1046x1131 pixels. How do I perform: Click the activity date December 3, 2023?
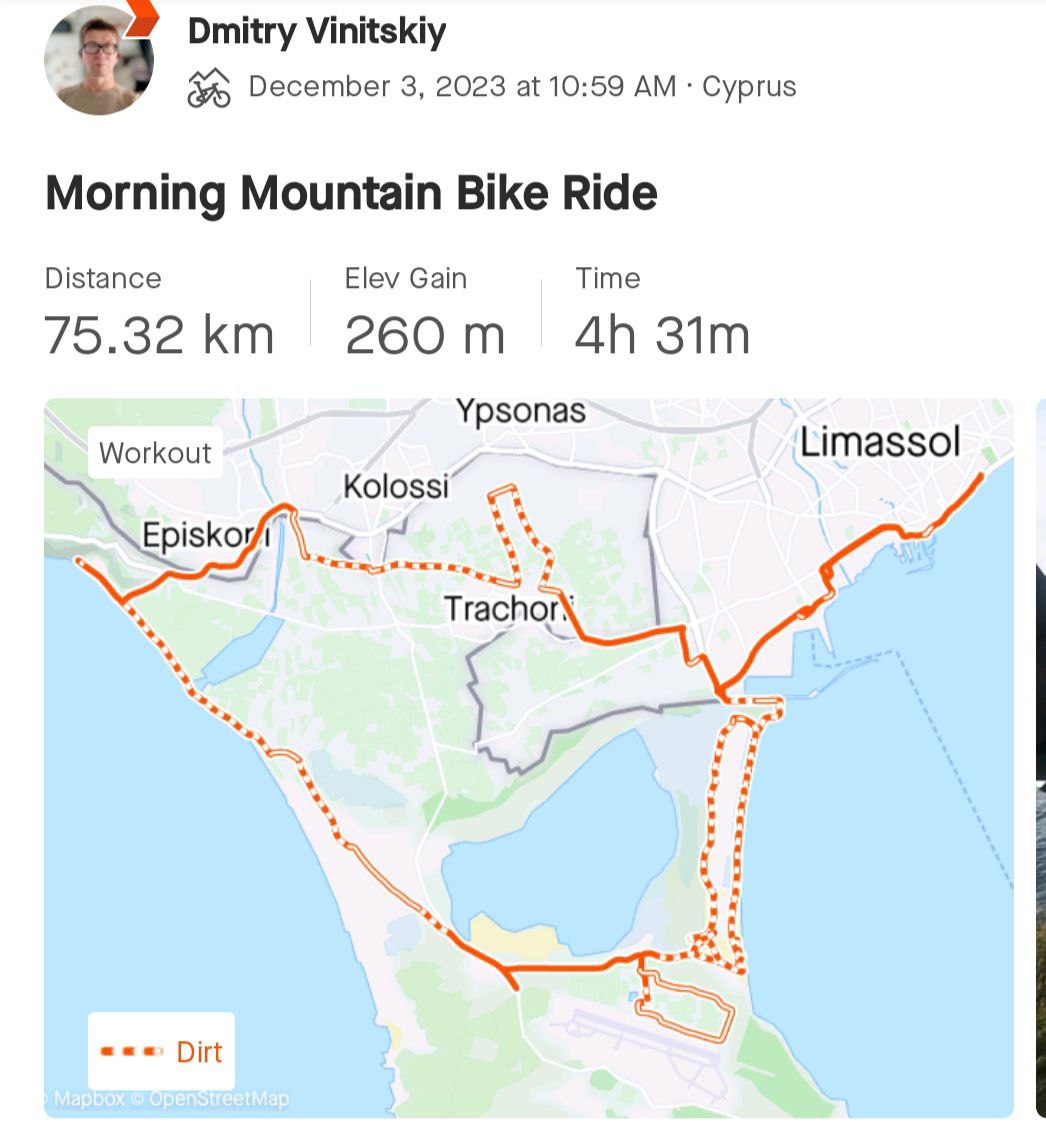click(377, 87)
